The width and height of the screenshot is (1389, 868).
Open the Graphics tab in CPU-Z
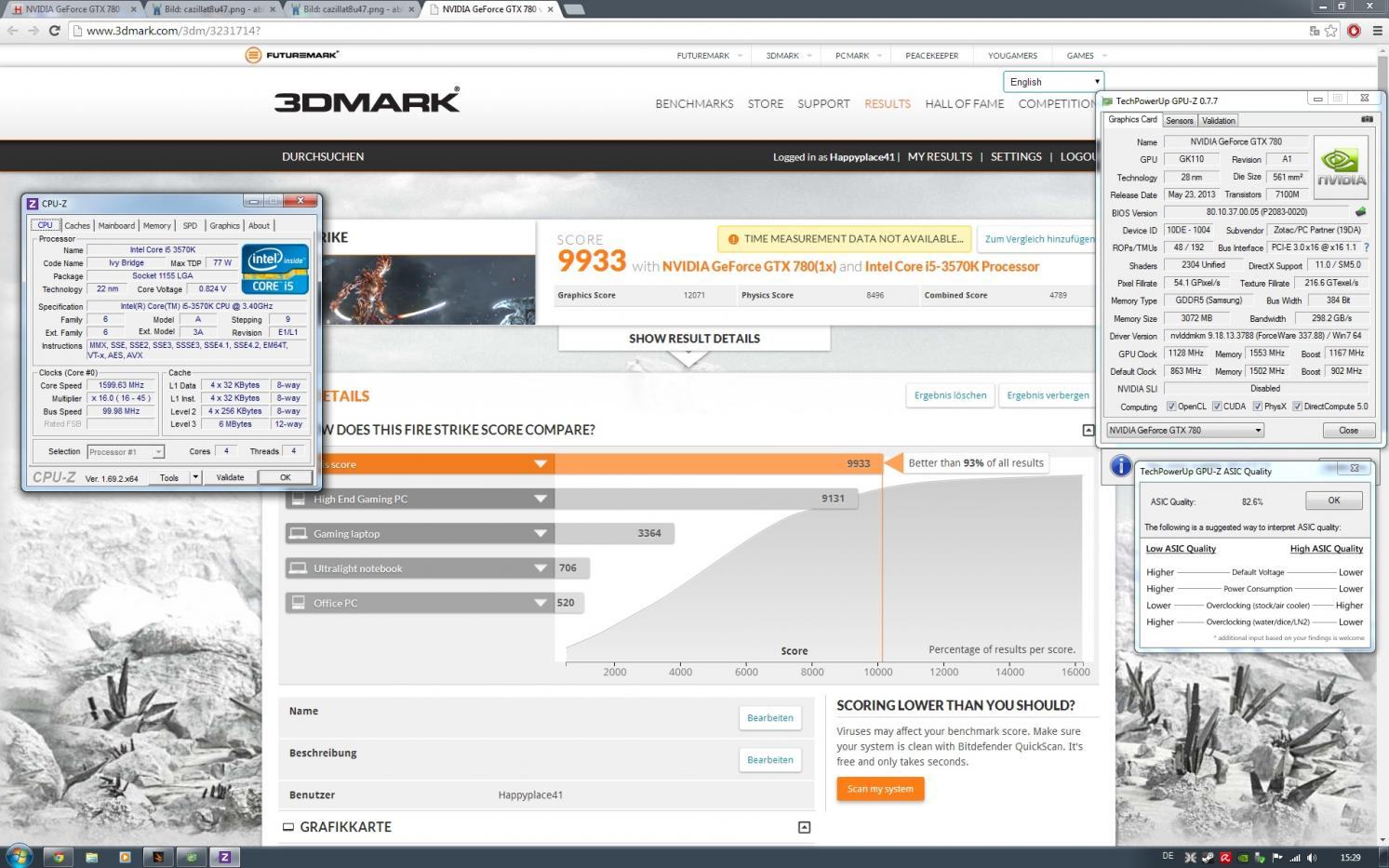coord(224,225)
